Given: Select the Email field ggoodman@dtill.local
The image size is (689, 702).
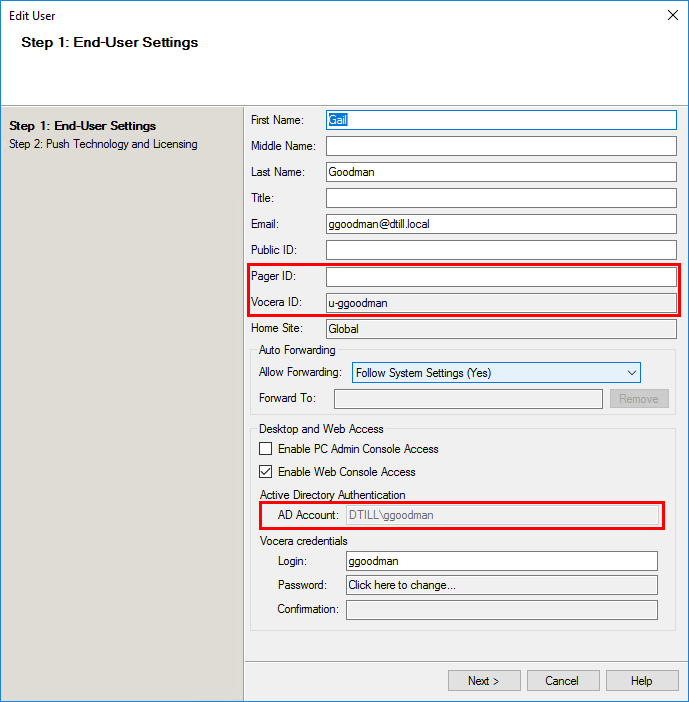Looking at the screenshot, I should coord(501,224).
